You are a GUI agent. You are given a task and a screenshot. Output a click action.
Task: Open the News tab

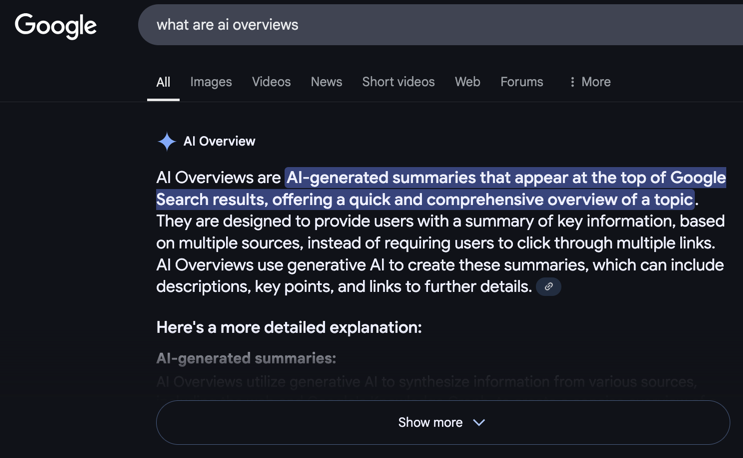coord(326,82)
